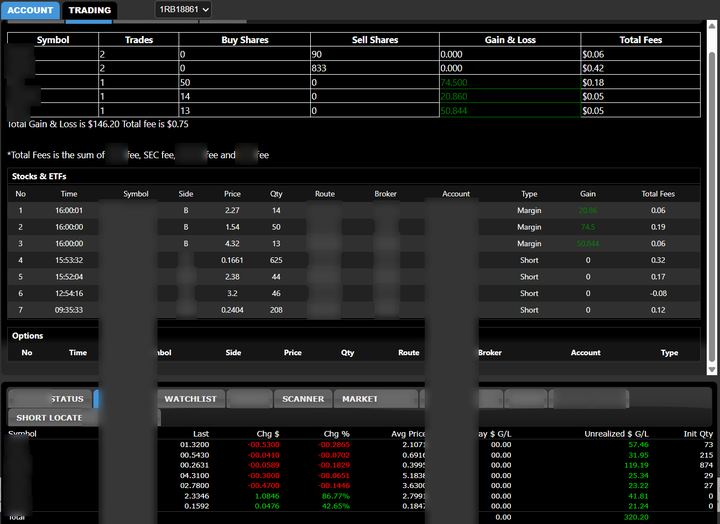Switch to the ACCOUNT tab
The height and width of the screenshot is (524, 720).
tap(30, 10)
